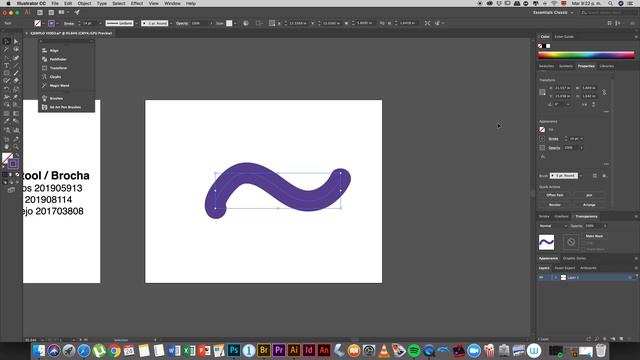Open InDesign from the Dock
Screen dimensions: 640x360
pyautogui.click(x=309, y=350)
